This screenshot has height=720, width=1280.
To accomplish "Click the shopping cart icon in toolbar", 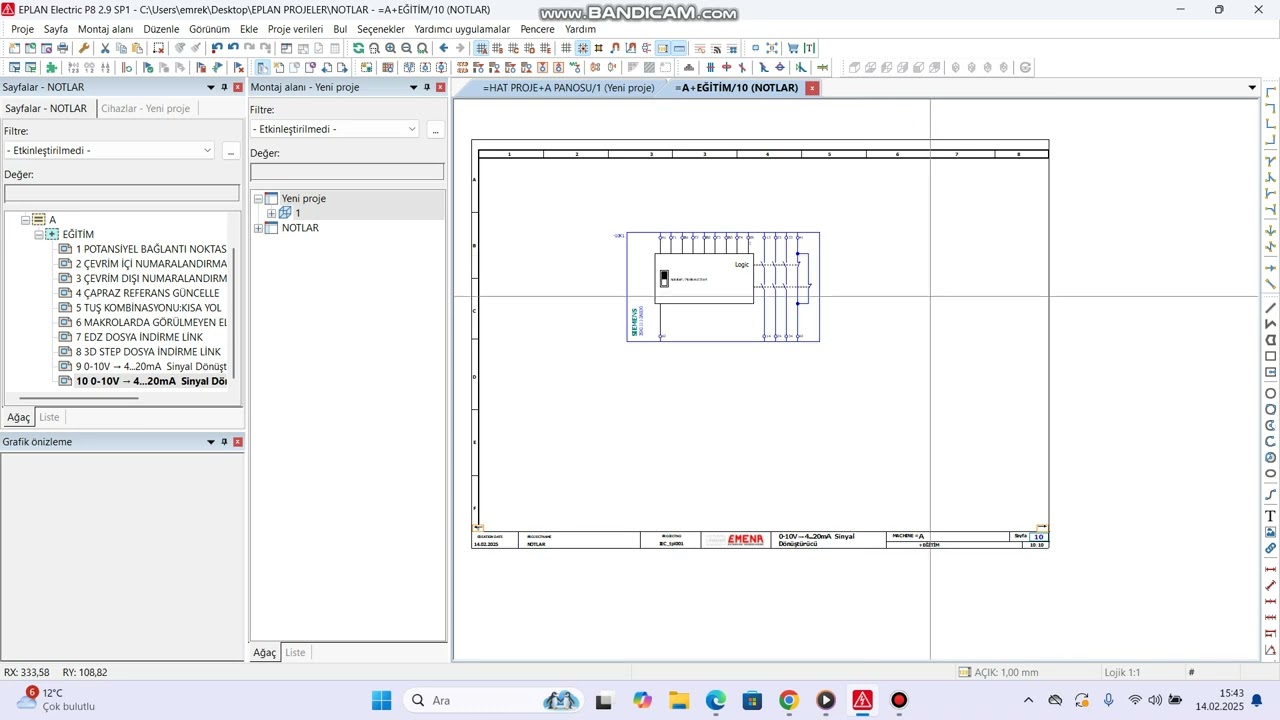I will click(793, 48).
